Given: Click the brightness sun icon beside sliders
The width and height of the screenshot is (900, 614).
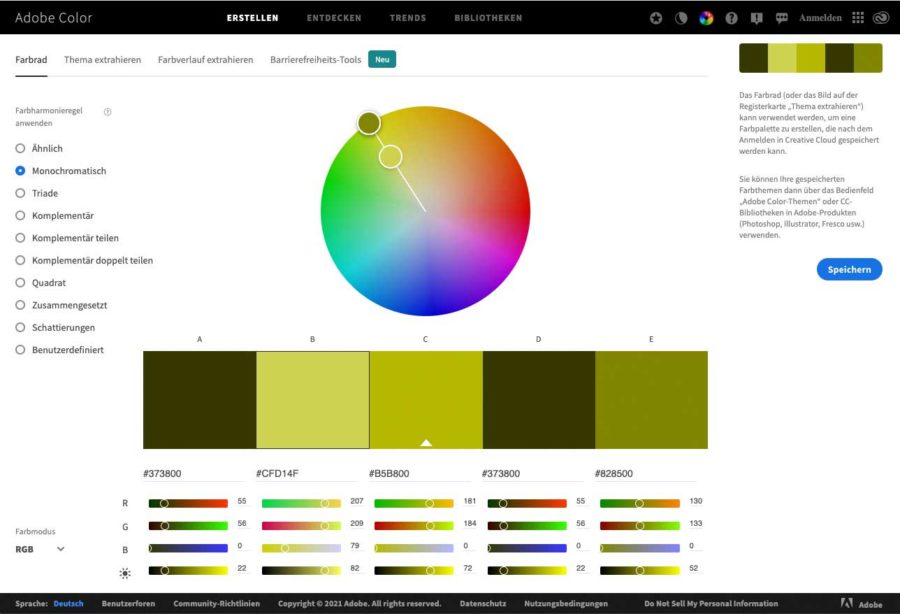Looking at the screenshot, I should tap(125, 573).
